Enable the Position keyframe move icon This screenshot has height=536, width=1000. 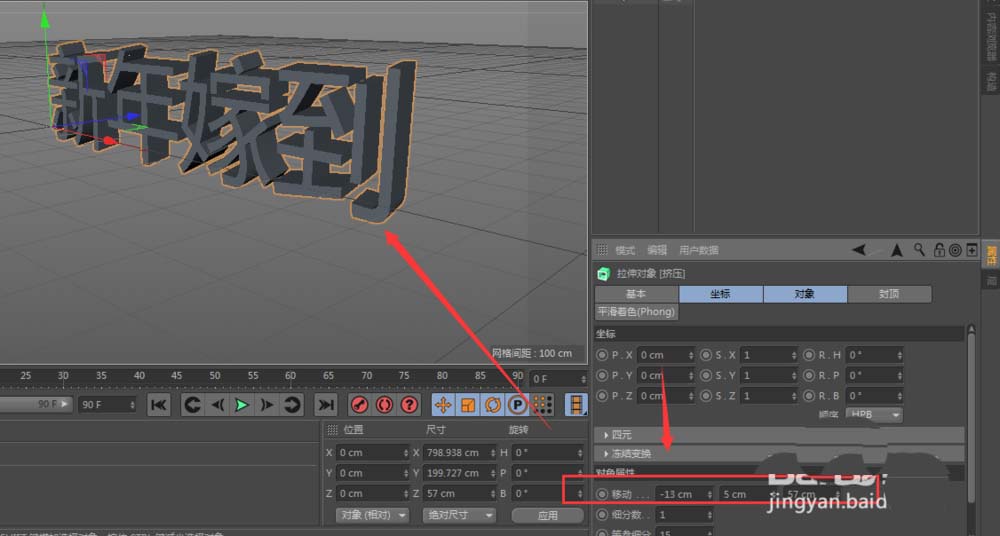tap(443, 405)
